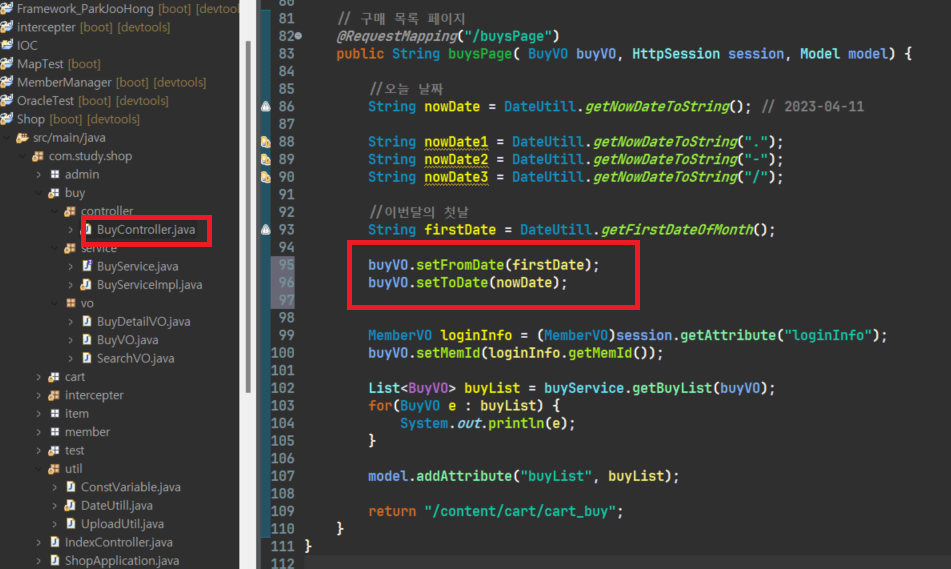Click System.out.println statement
Viewport: 951px width, 569px height.
pyautogui.click(x=487, y=423)
